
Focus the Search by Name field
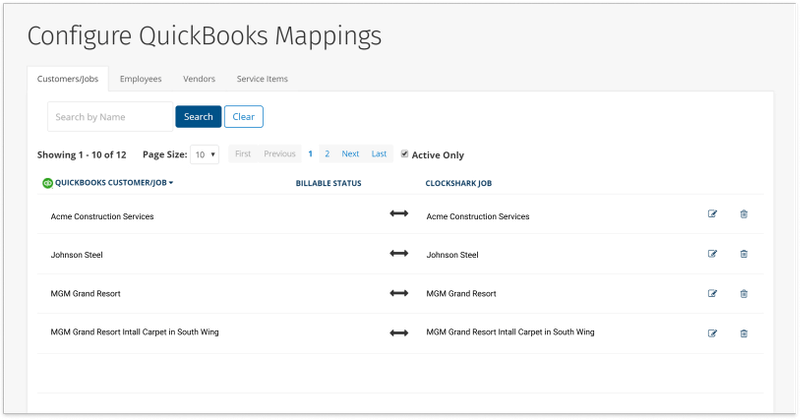click(110, 117)
